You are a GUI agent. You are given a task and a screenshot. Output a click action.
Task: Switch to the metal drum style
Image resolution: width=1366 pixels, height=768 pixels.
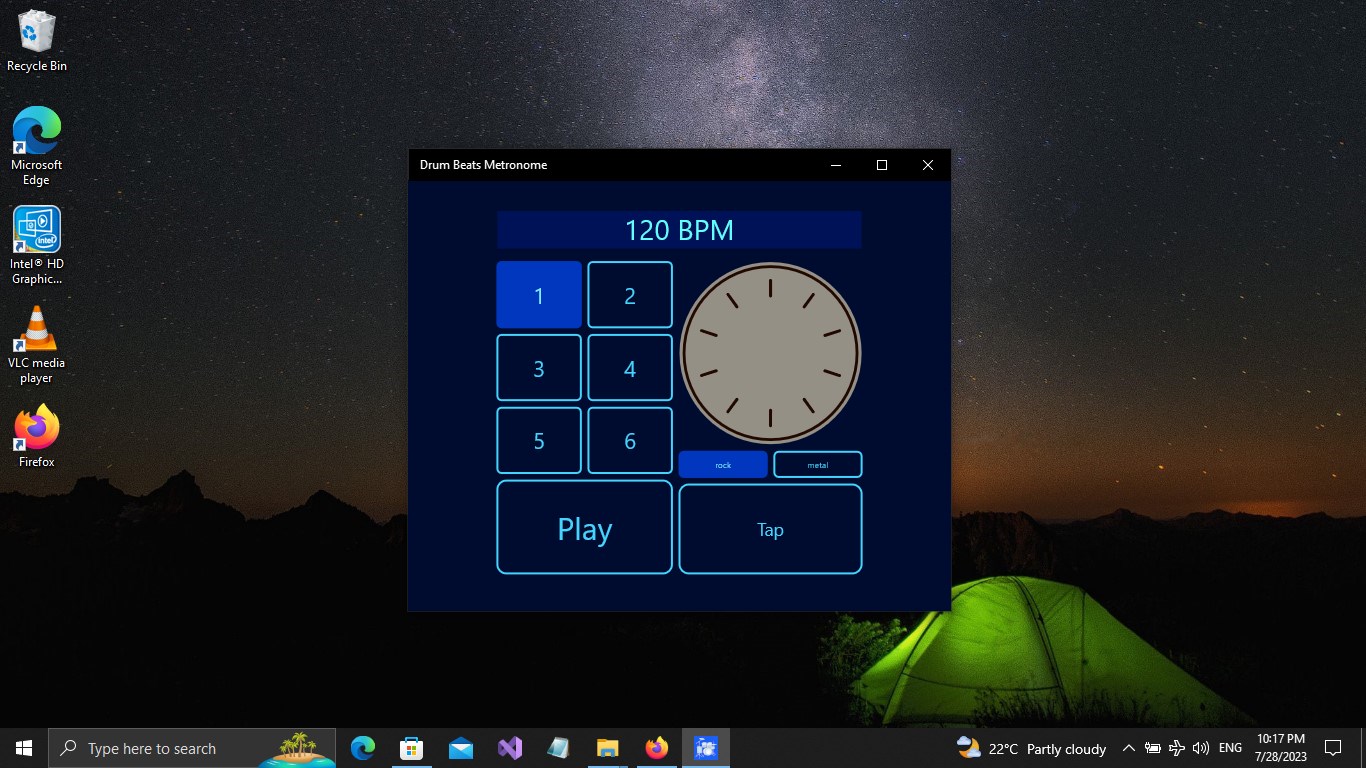[x=817, y=464]
